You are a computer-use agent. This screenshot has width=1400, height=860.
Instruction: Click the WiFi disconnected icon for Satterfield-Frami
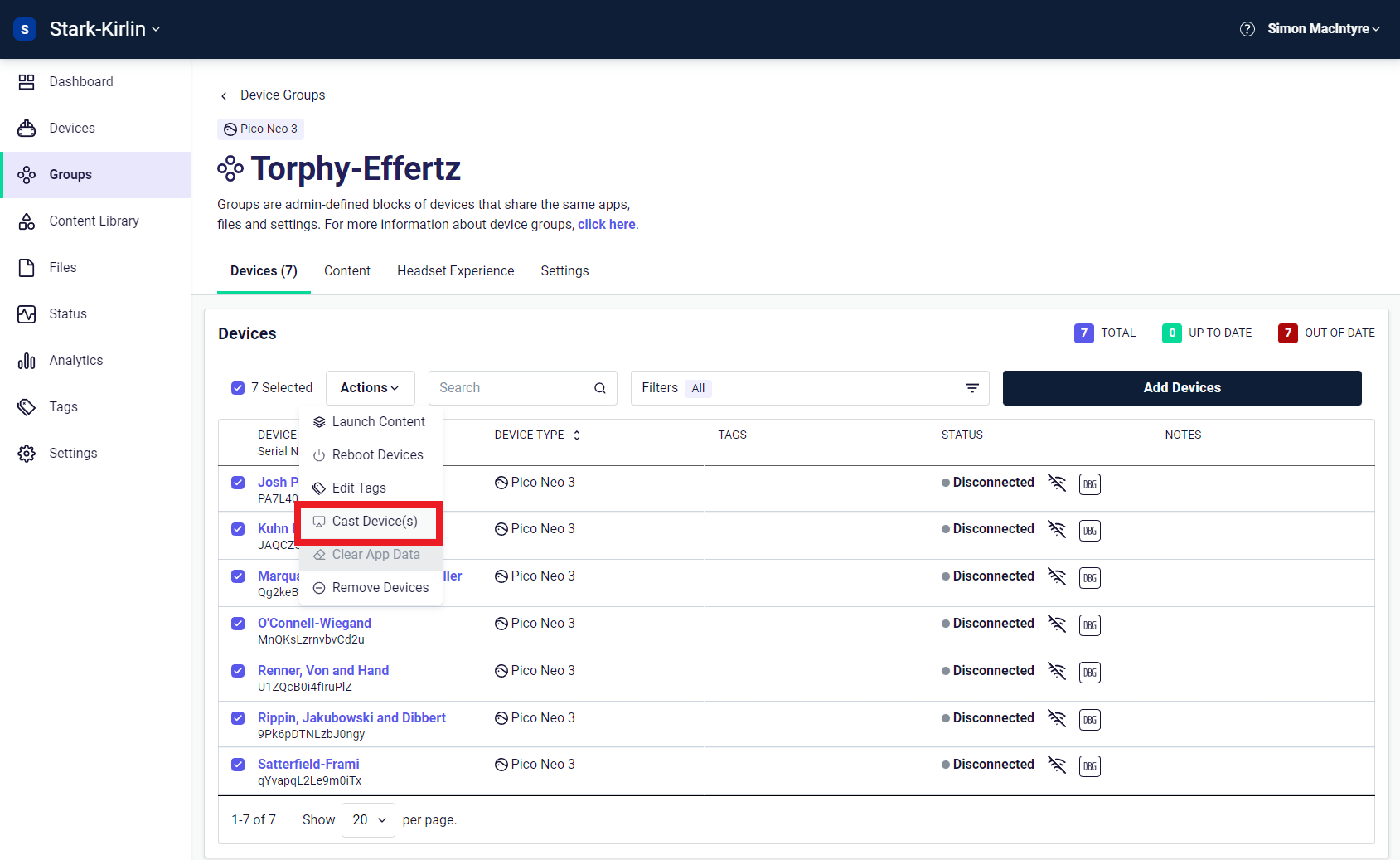tap(1058, 765)
